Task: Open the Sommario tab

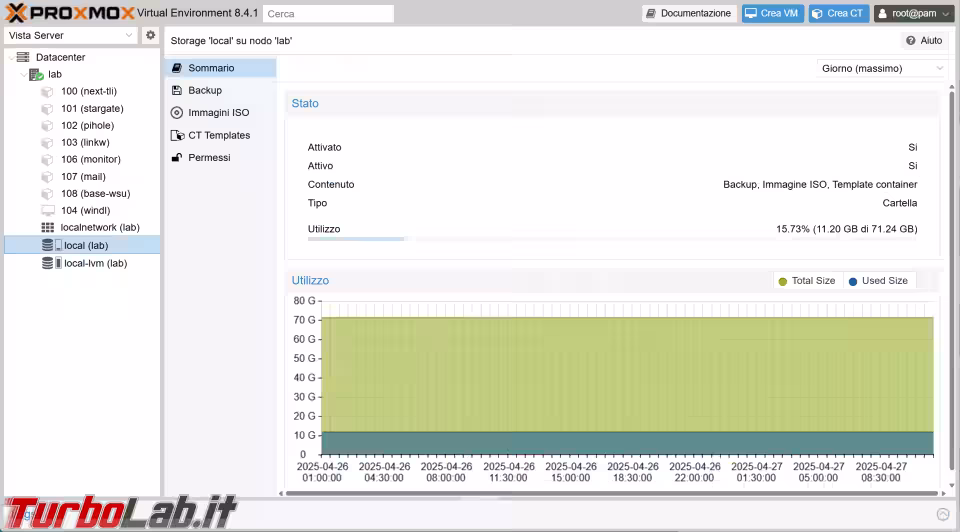Action: click(220, 68)
